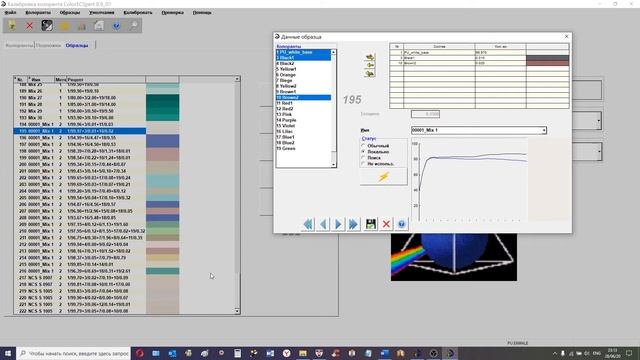
Task: Open the Образцы menu
Action: (70, 13)
